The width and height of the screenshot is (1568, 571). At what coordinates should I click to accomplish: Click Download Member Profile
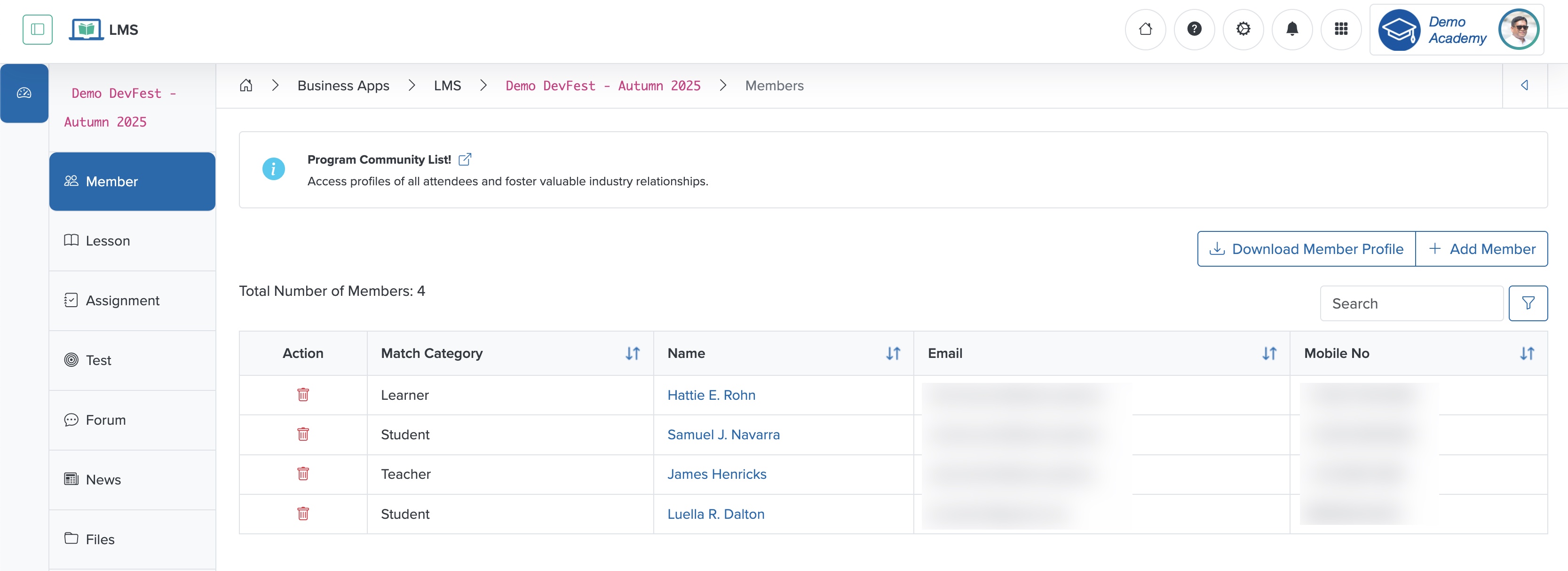(x=1306, y=248)
